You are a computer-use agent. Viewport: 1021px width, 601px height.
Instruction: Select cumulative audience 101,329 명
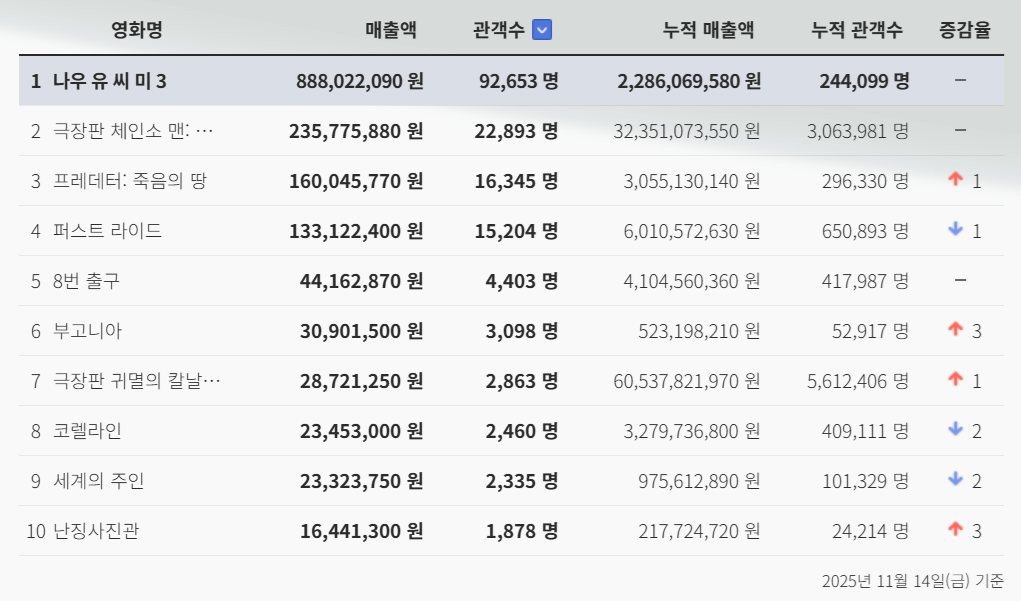[865, 481]
